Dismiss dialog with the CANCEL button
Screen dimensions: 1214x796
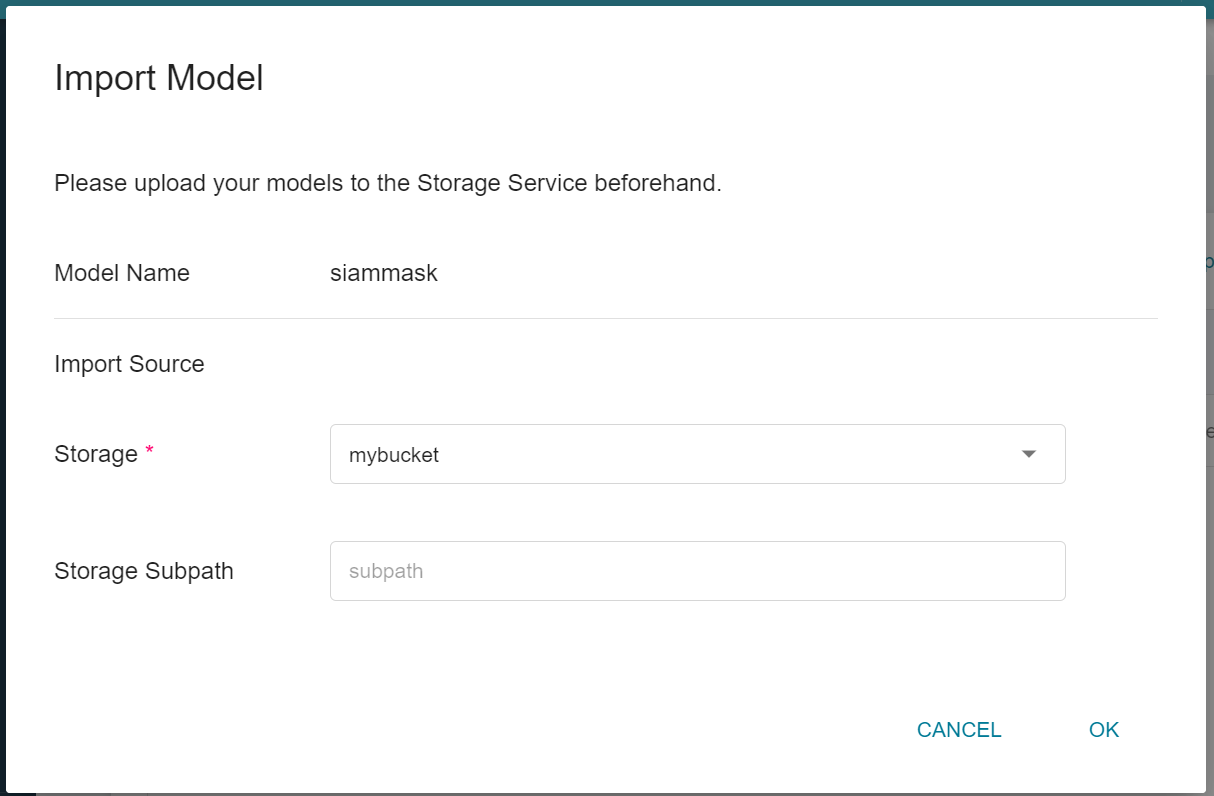(x=959, y=730)
